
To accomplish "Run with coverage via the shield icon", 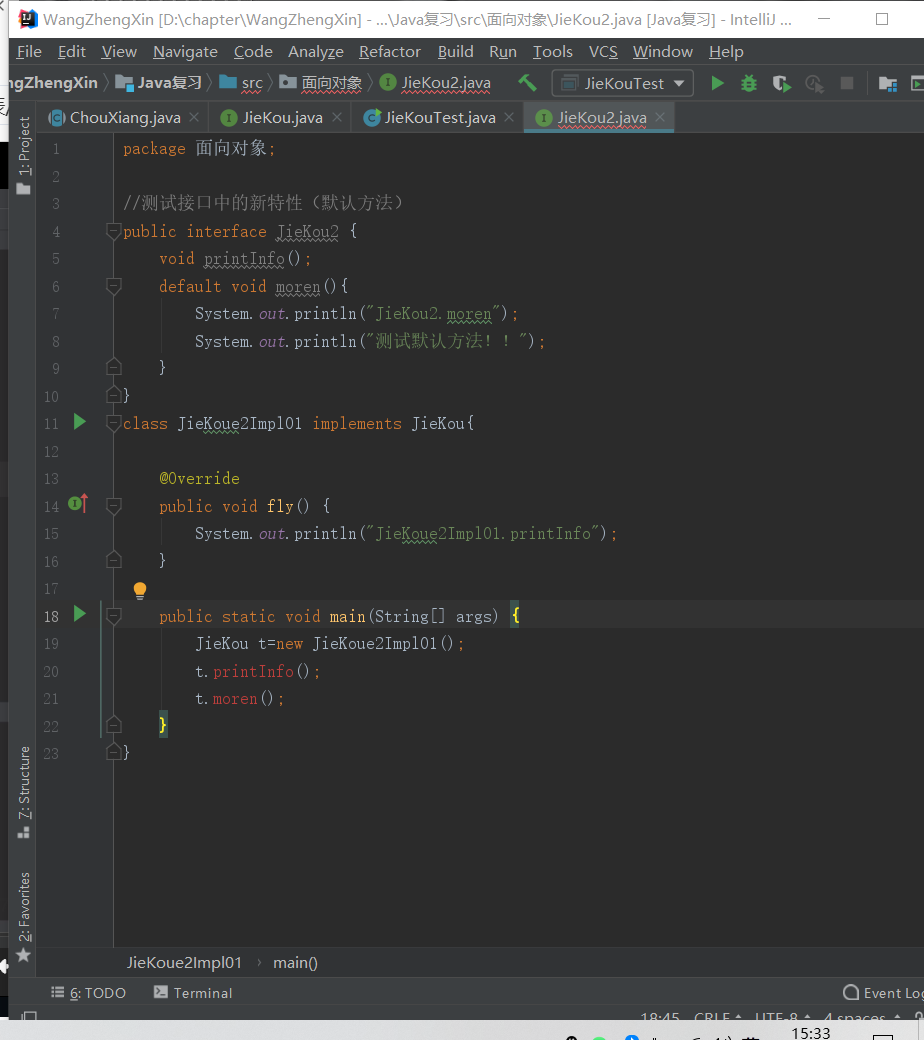I will pos(781,84).
